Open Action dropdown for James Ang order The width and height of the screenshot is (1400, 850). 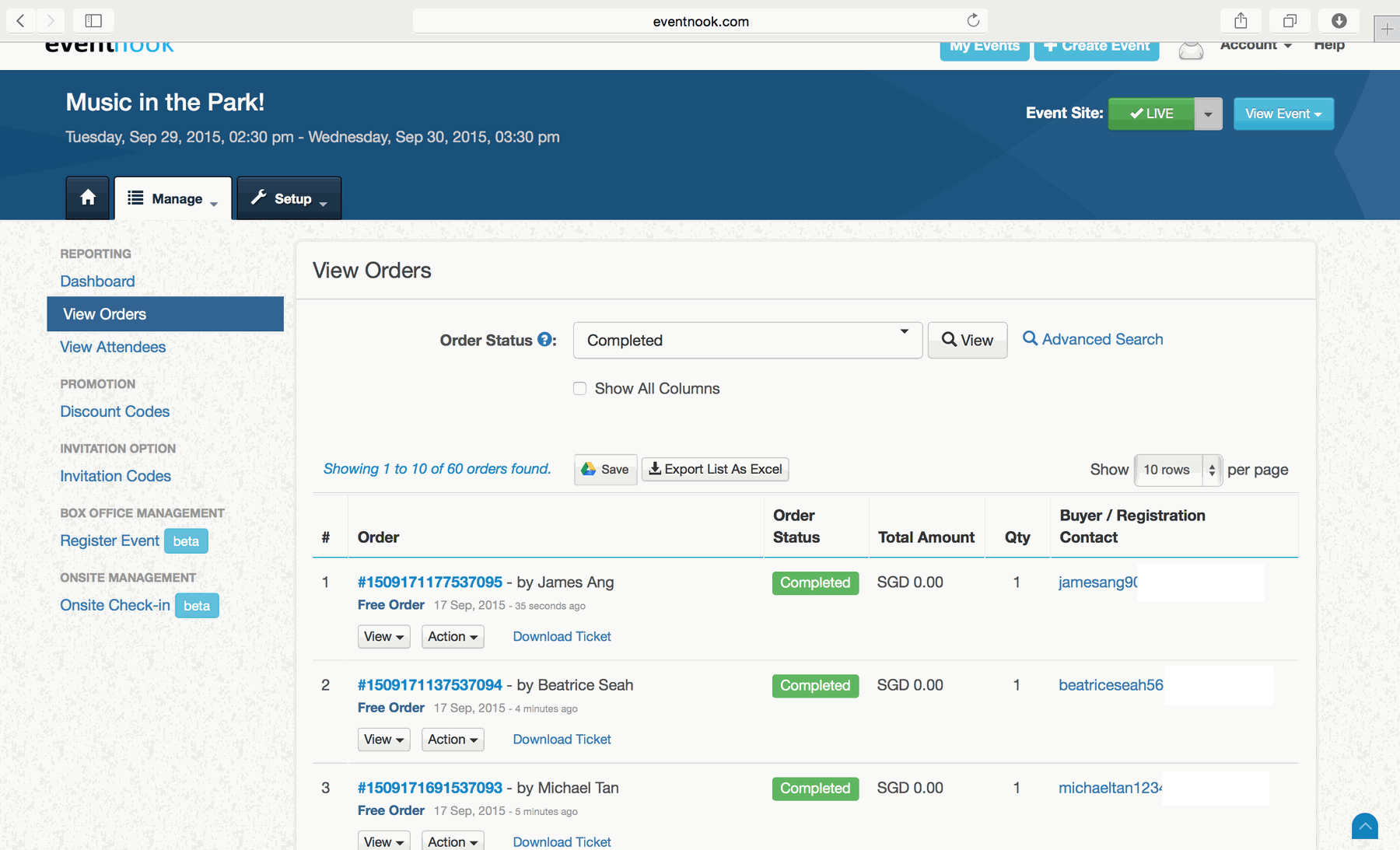coord(453,636)
